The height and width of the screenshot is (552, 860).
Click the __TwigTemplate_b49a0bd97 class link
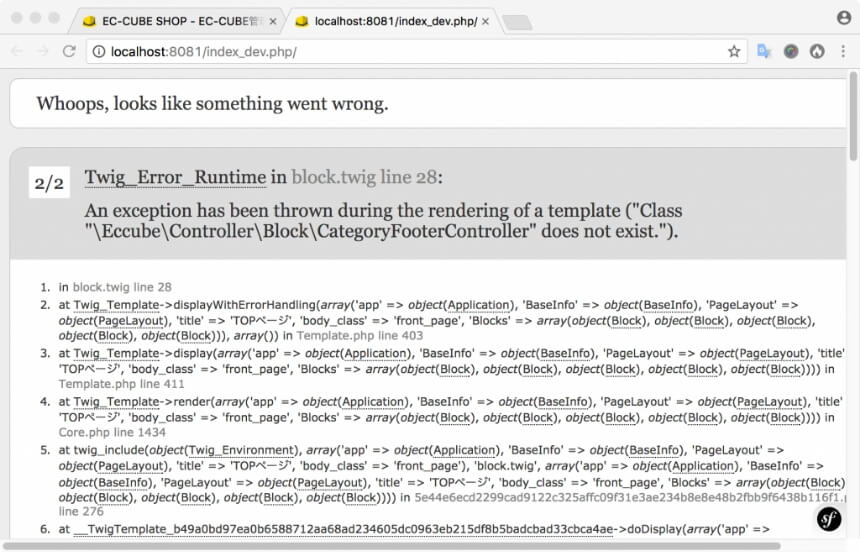[x=343, y=529]
